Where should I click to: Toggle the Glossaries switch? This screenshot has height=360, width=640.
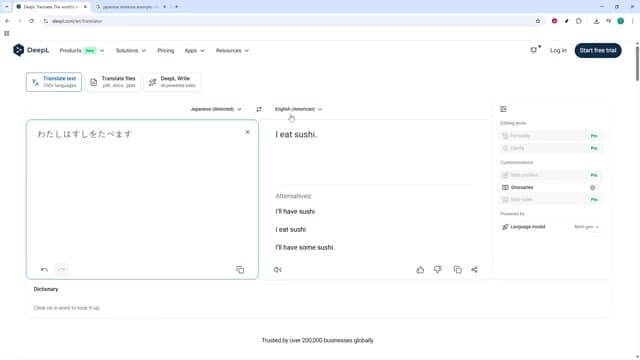[593, 188]
